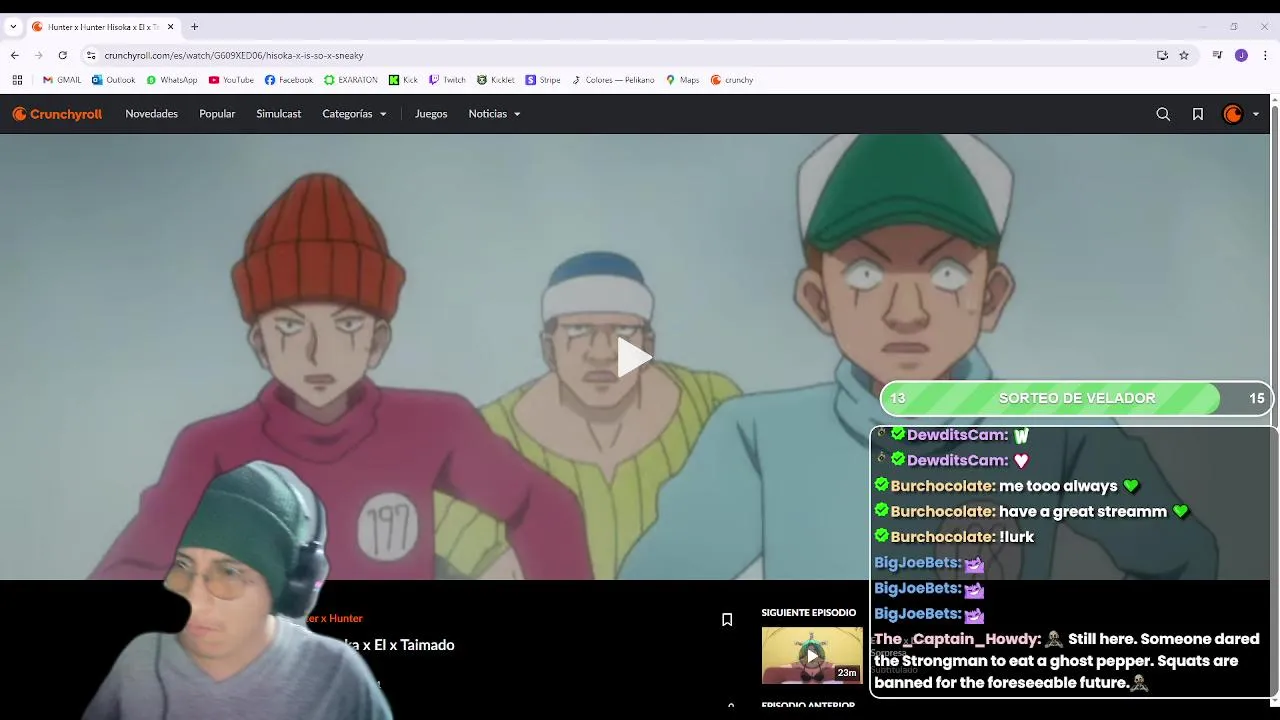Click the episode title 'x El x Taimado'
1280x720 pixels.
pos(407,645)
